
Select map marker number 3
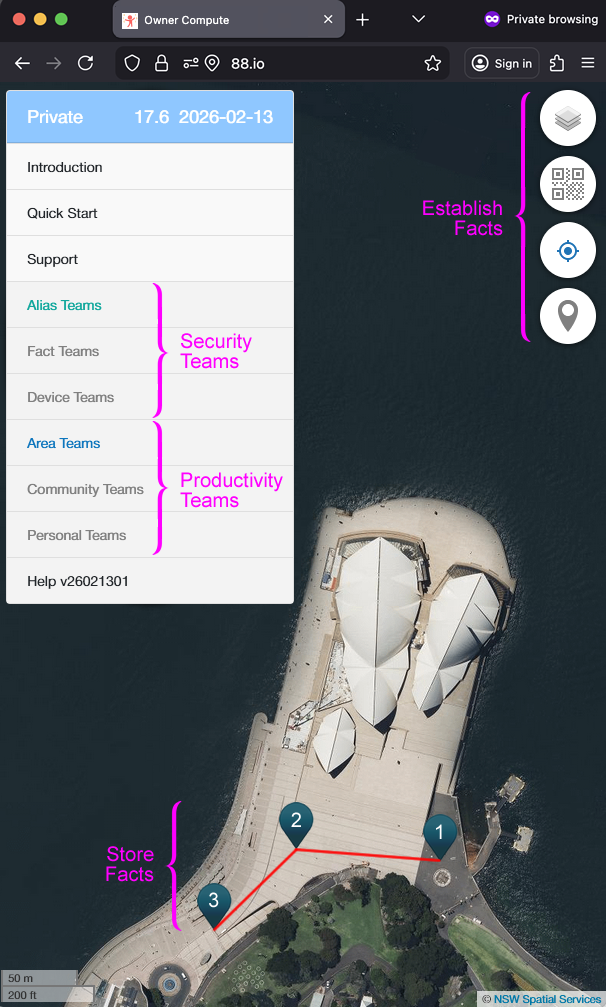click(214, 905)
